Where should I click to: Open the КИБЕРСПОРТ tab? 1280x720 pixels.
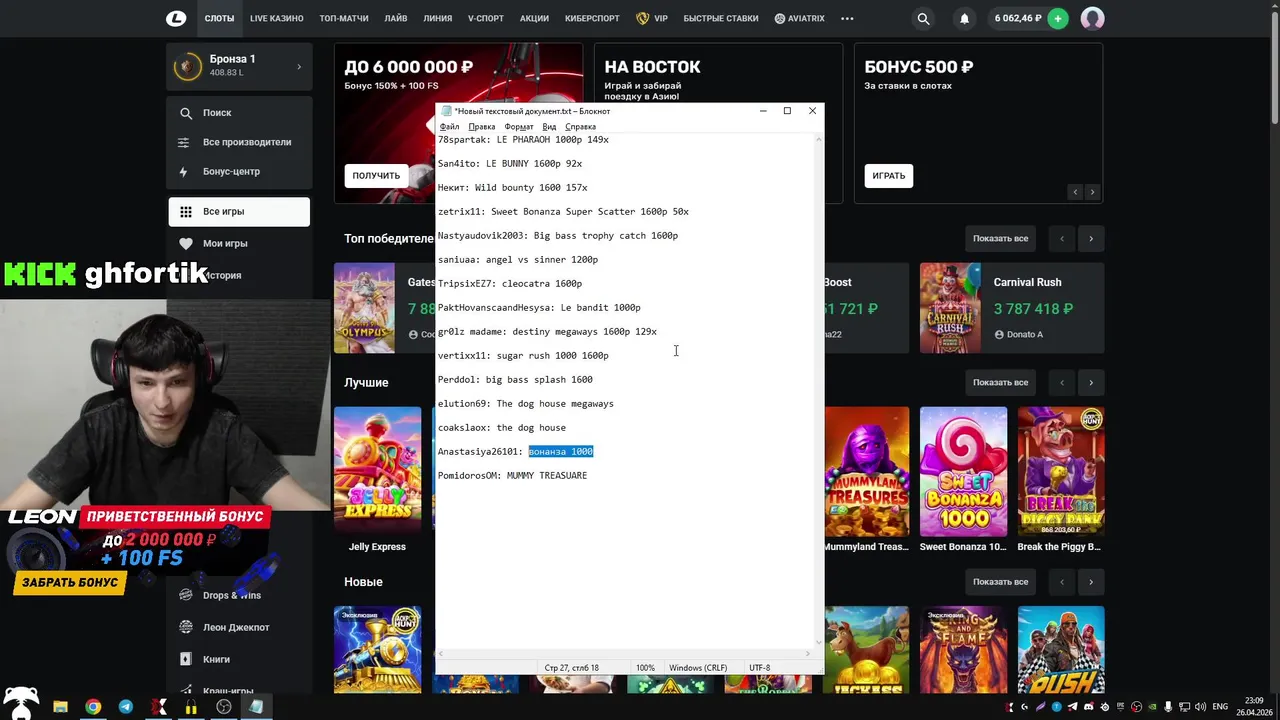(593, 18)
